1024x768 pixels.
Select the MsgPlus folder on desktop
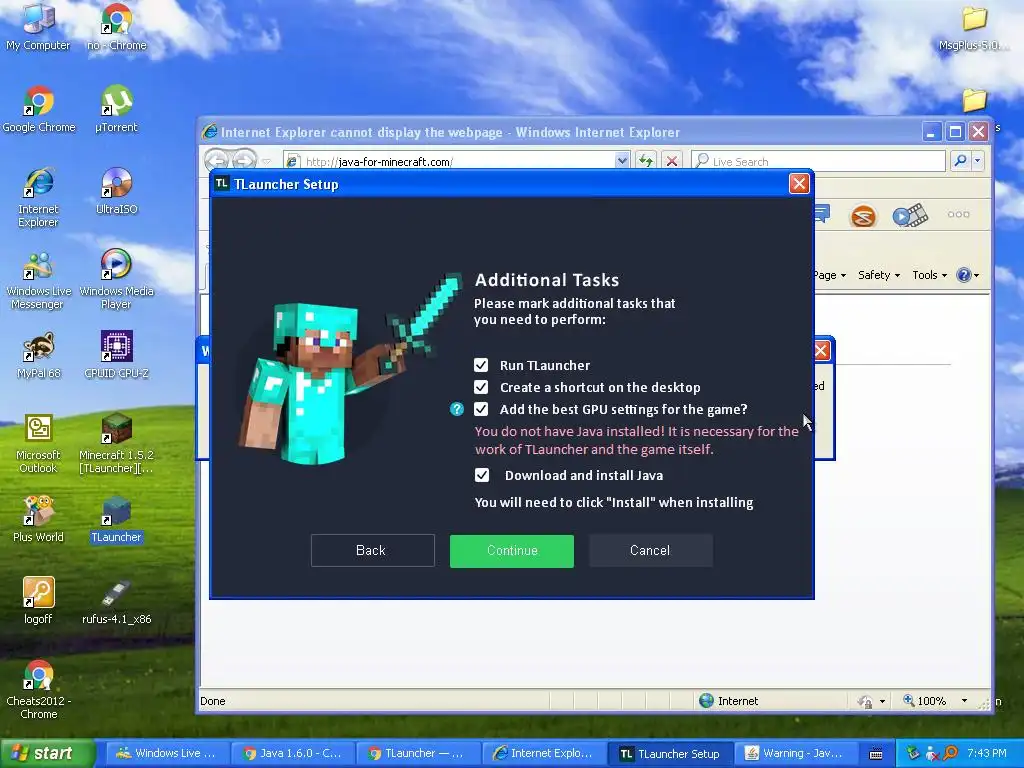[973, 28]
